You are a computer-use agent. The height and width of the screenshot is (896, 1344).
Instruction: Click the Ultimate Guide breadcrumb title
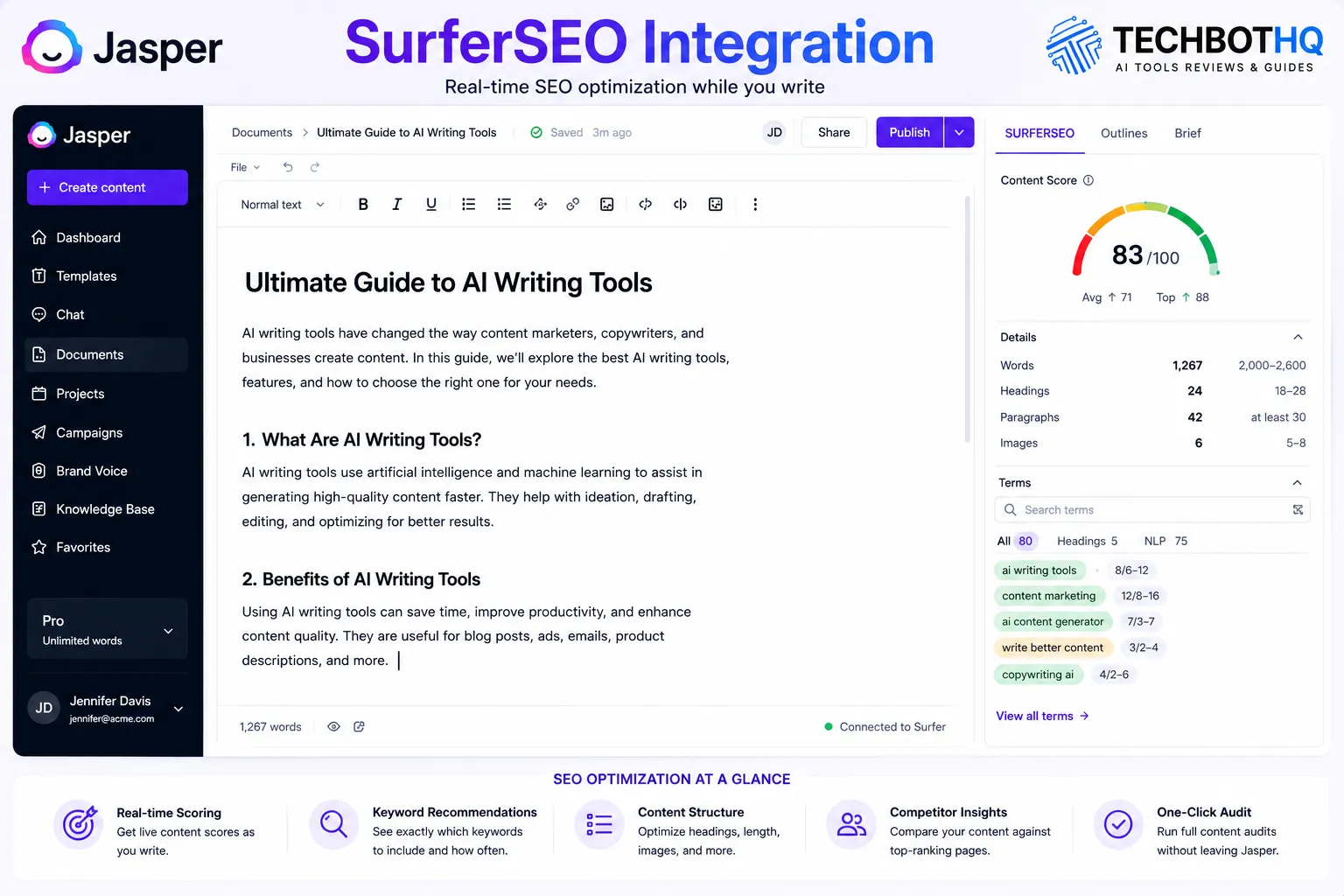point(406,132)
